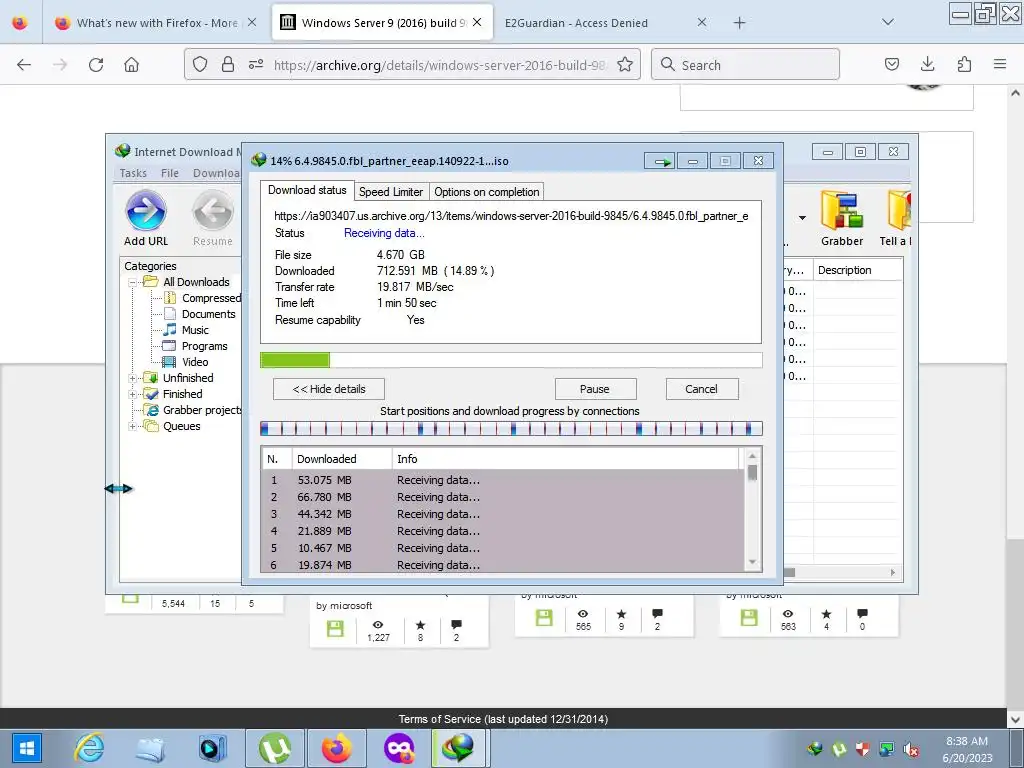
Task: Click the Downloaded column header in connections list
Action: click(x=342, y=459)
